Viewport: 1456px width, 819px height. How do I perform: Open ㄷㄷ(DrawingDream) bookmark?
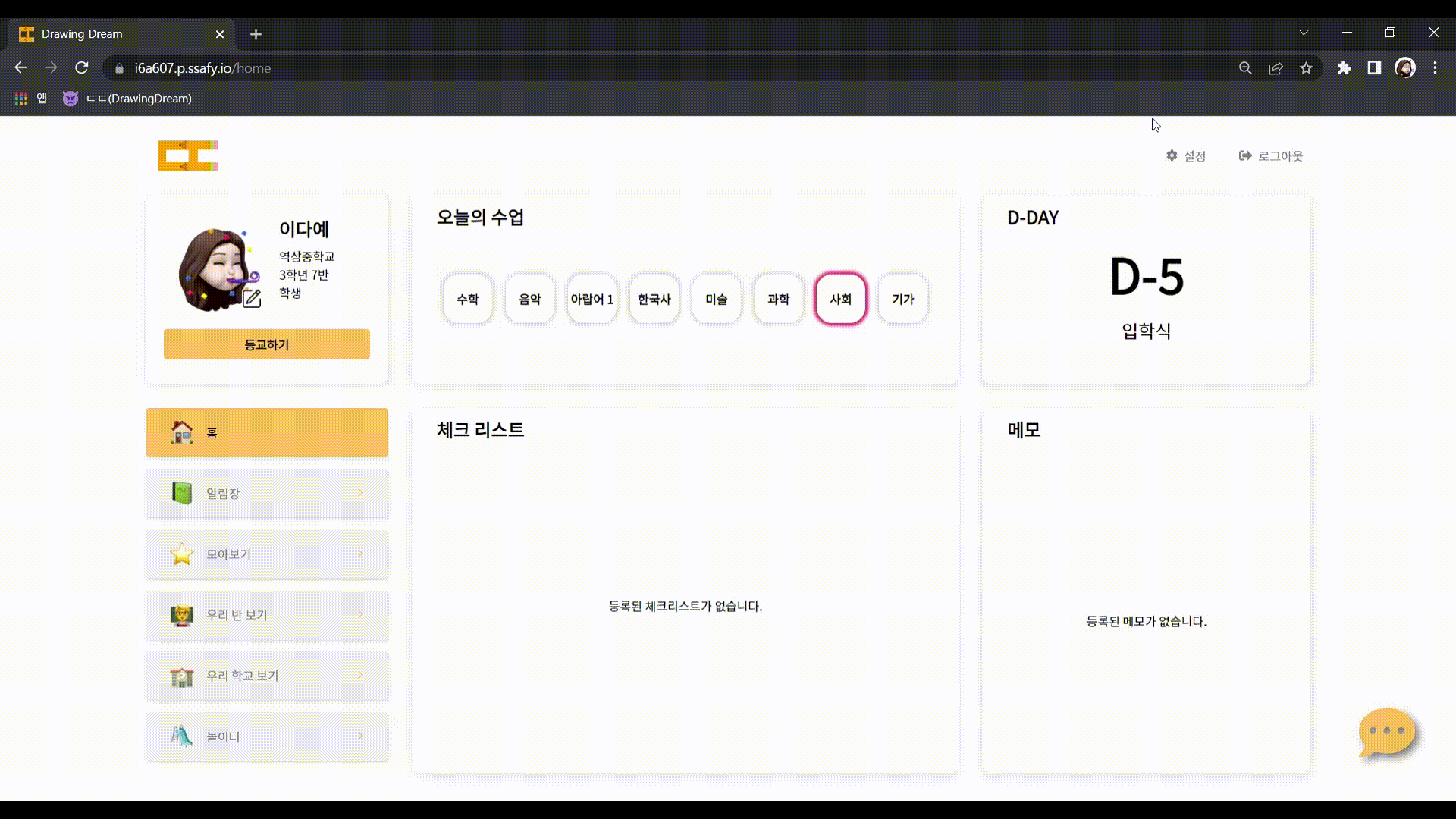pyautogui.click(x=128, y=99)
